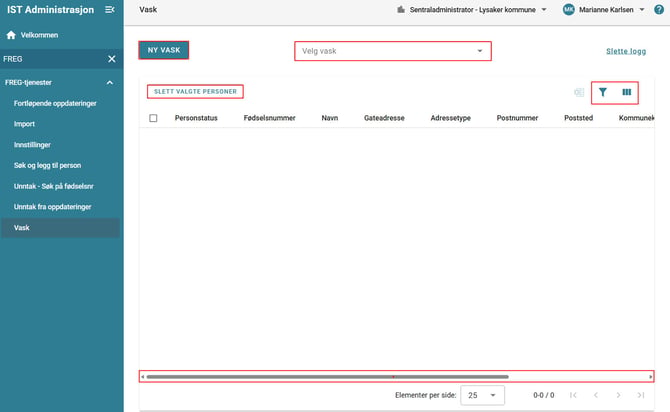Image resolution: width=670 pixels, height=412 pixels.
Task: Open the table filter icon
Action: tap(602, 92)
